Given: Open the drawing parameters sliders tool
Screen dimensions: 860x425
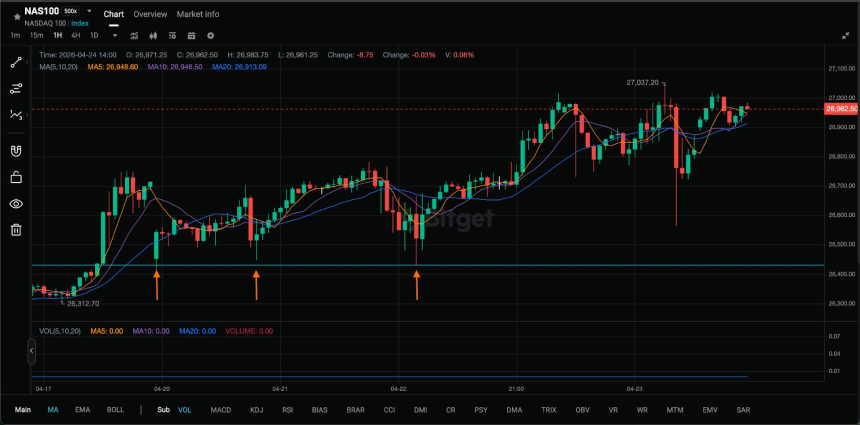Looking at the screenshot, I should point(16,89).
